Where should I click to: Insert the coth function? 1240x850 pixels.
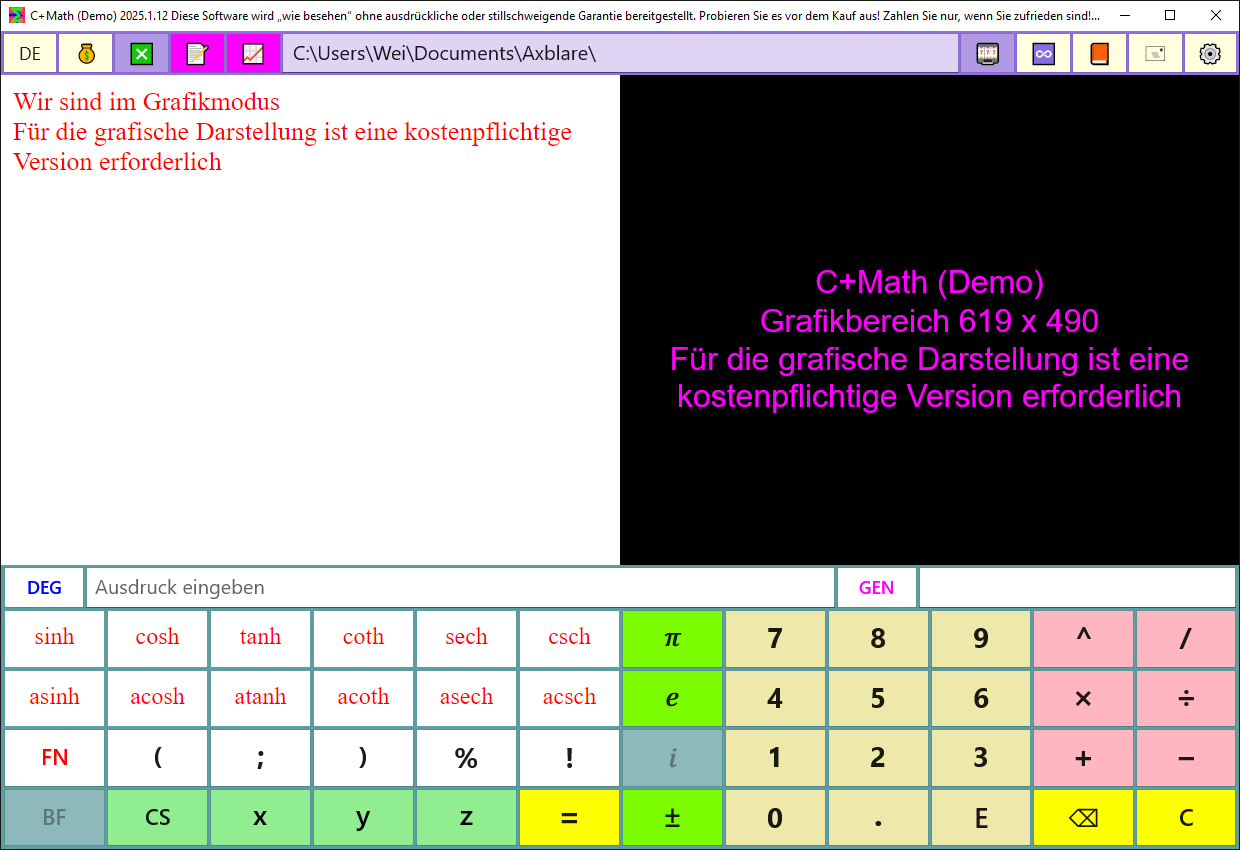tap(363, 638)
